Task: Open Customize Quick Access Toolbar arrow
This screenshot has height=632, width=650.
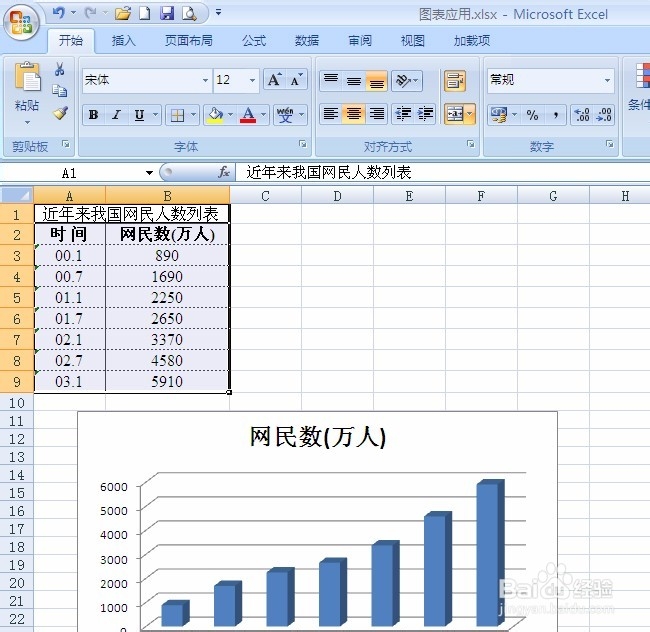Action: click(218, 12)
